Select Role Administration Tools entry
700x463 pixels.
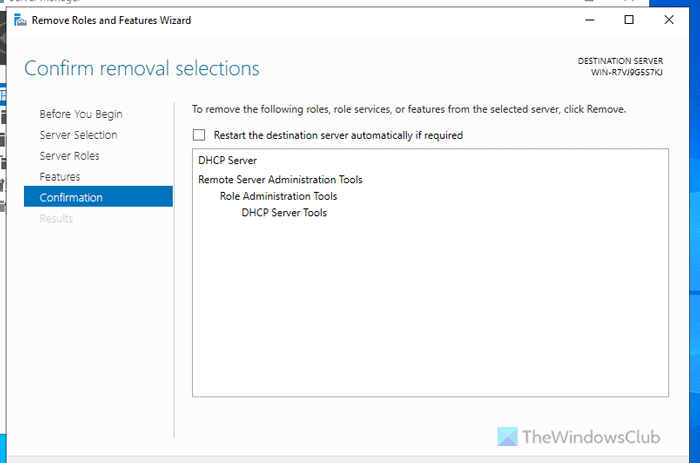278,196
